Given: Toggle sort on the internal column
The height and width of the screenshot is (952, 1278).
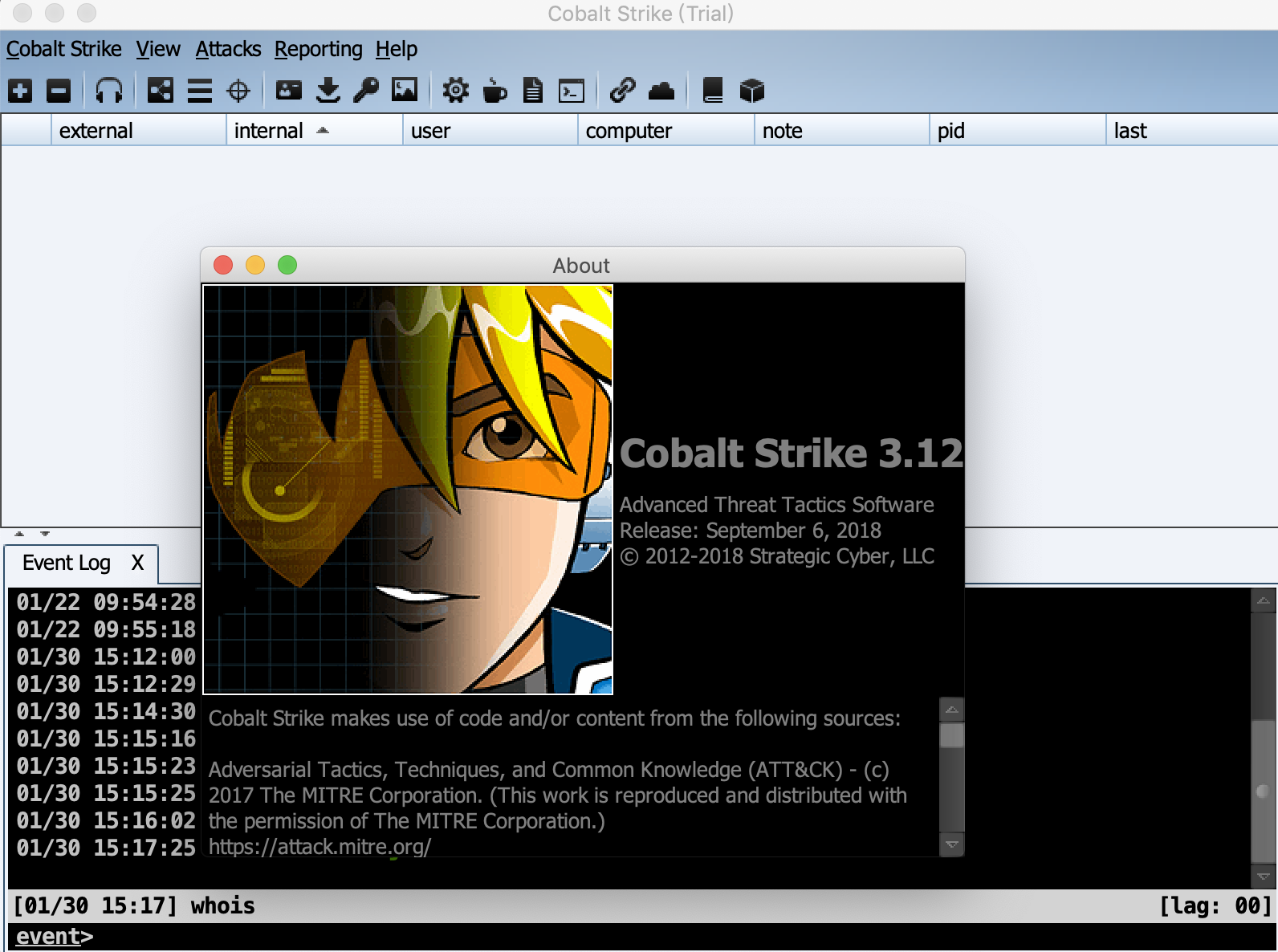Looking at the screenshot, I should coord(315,131).
